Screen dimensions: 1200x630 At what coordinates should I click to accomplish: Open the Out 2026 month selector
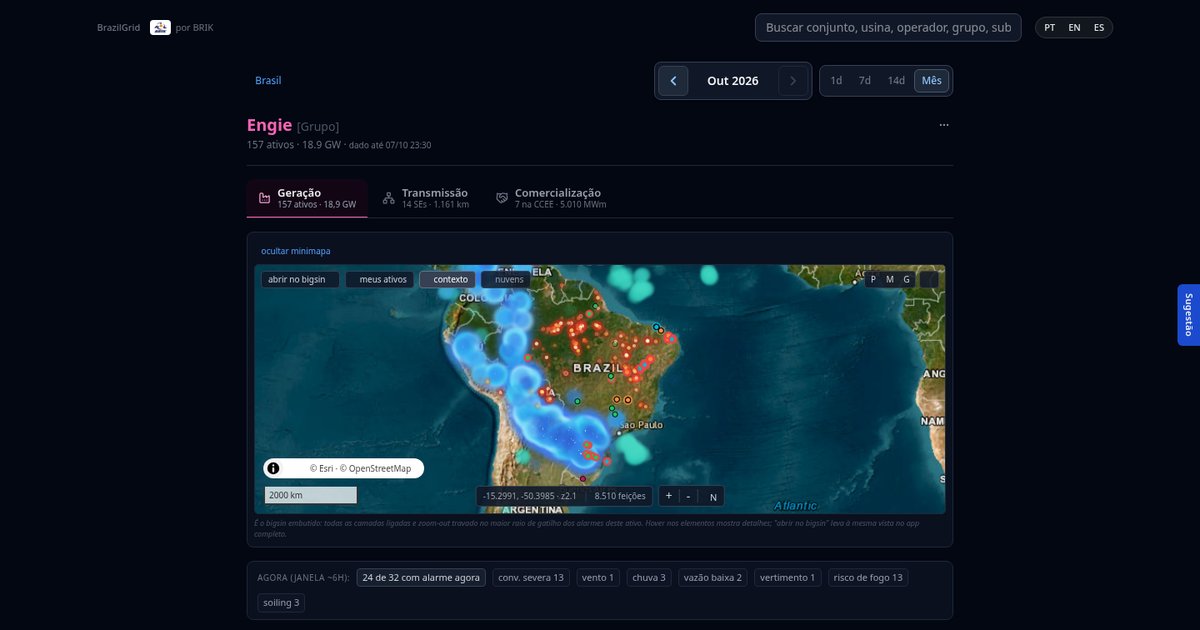coord(733,81)
